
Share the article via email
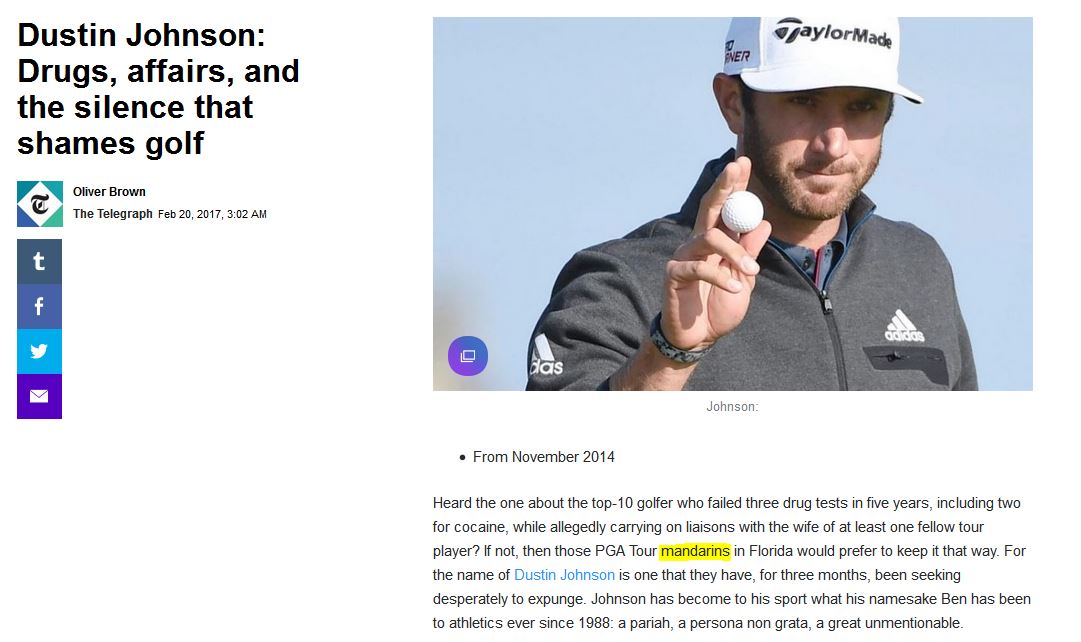(x=39, y=396)
